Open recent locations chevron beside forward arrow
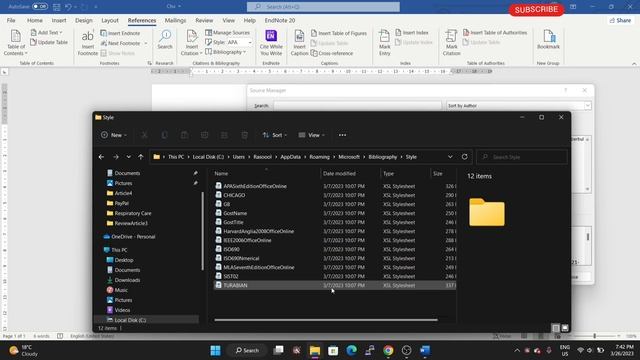Viewport: 640px width, 360px height. coord(129,157)
